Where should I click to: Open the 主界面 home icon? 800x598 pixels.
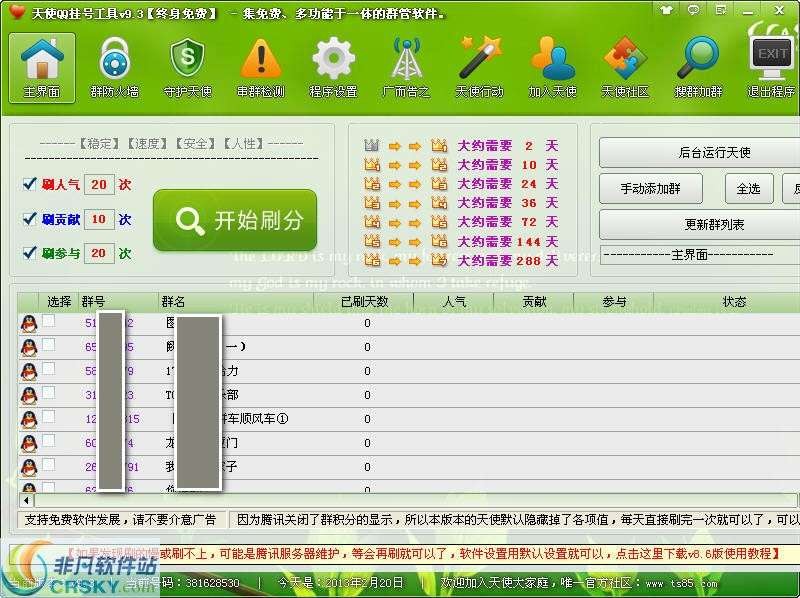(x=42, y=68)
